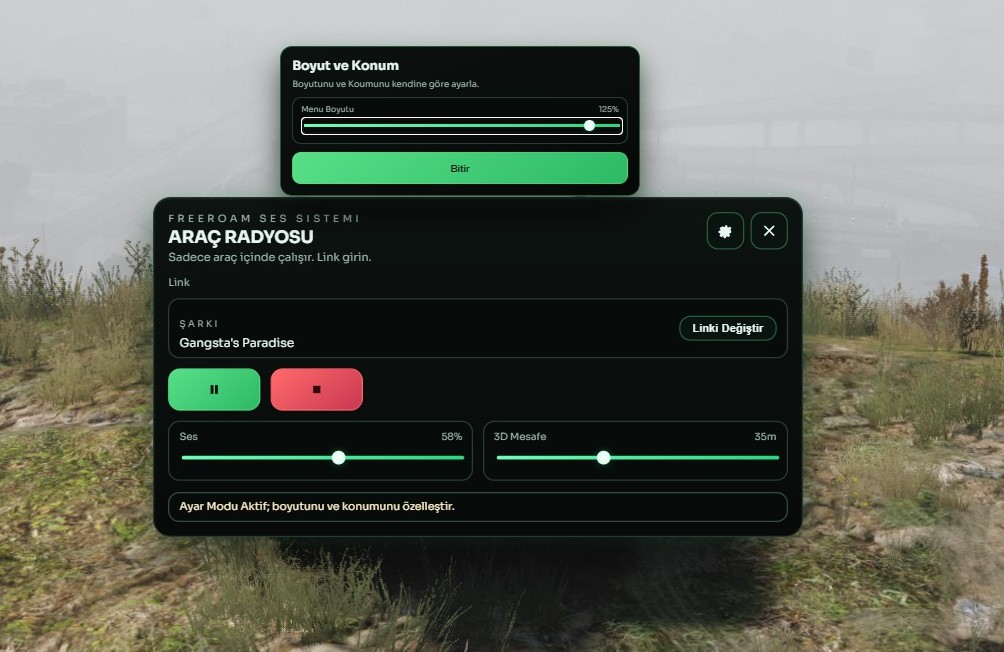Click the Menu Boyutu slider handle
The image size is (1004, 652).
[589, 126]
